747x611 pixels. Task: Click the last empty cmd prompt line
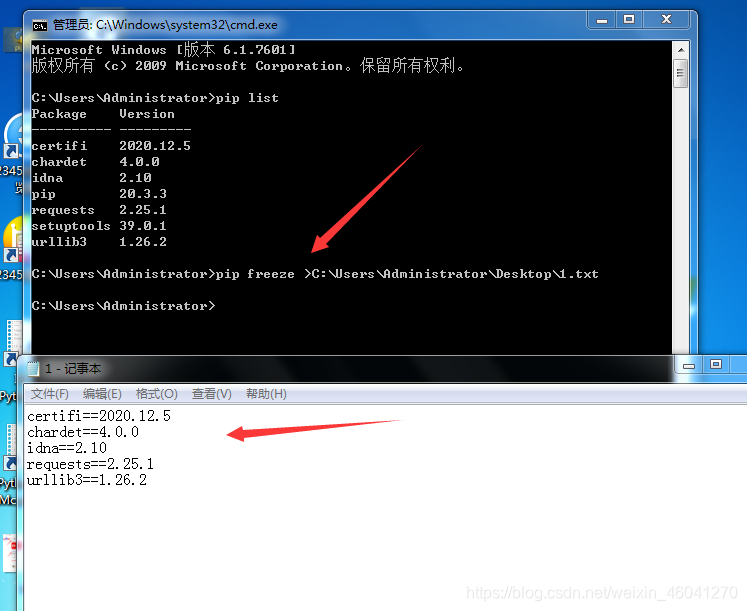(x=123, y=306)
